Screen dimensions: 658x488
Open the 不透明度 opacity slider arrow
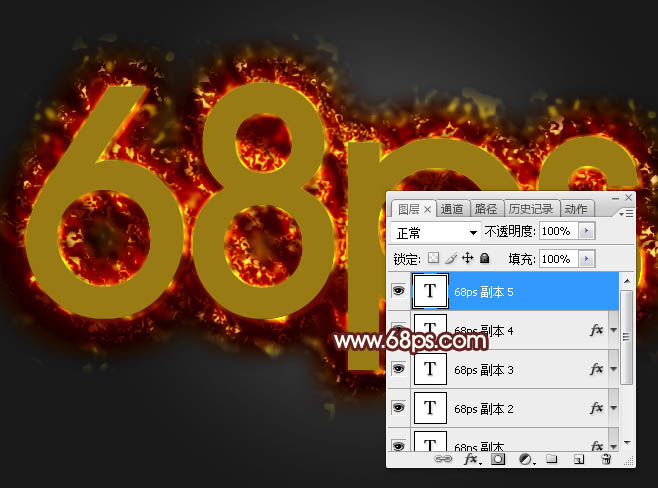point(587,231)
